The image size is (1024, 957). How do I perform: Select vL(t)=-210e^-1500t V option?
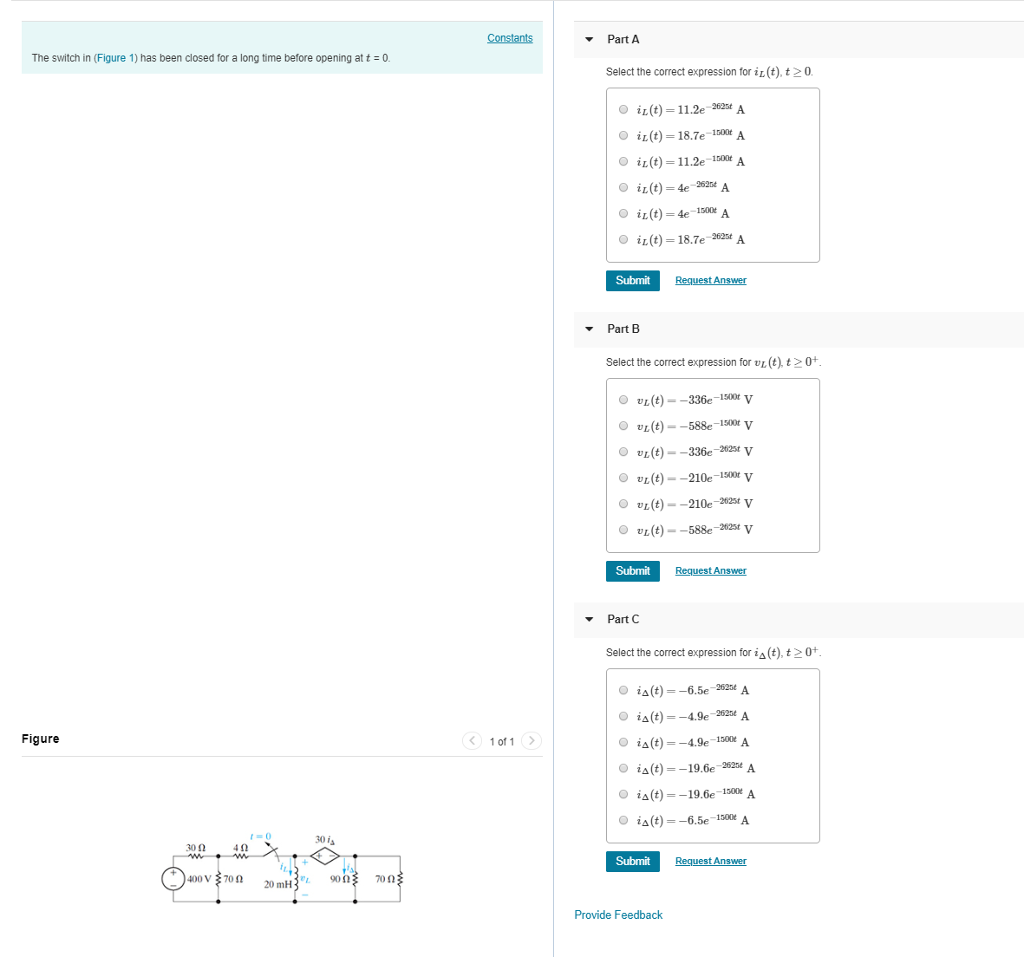tap(623, 478)
